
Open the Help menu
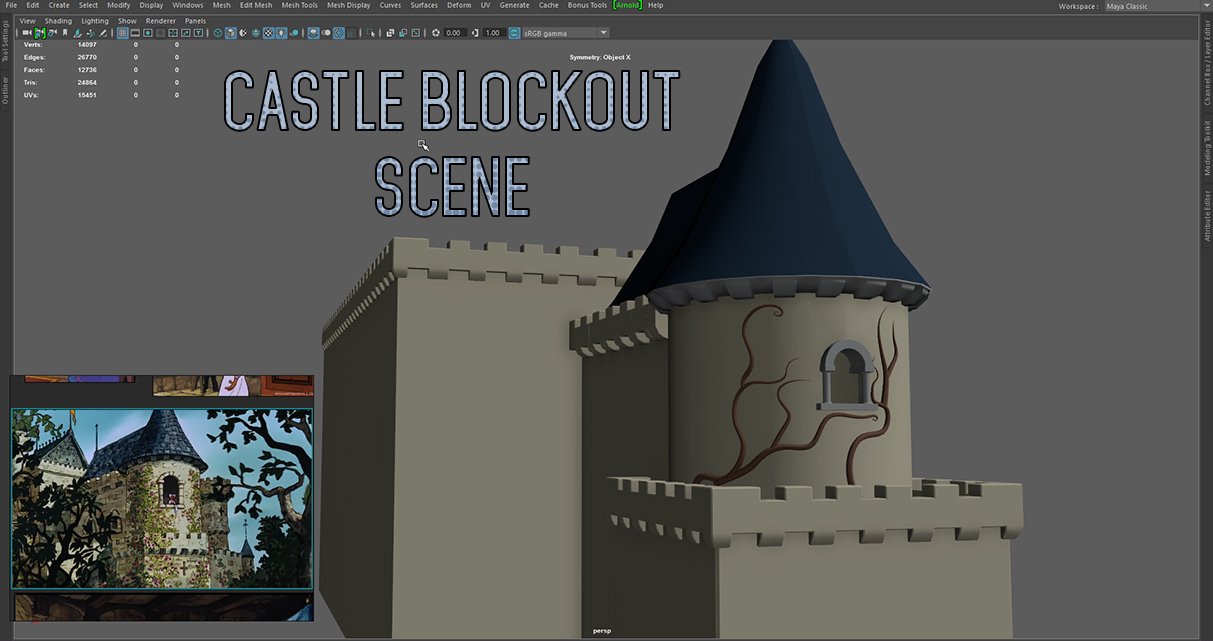(x=656, y=5)
